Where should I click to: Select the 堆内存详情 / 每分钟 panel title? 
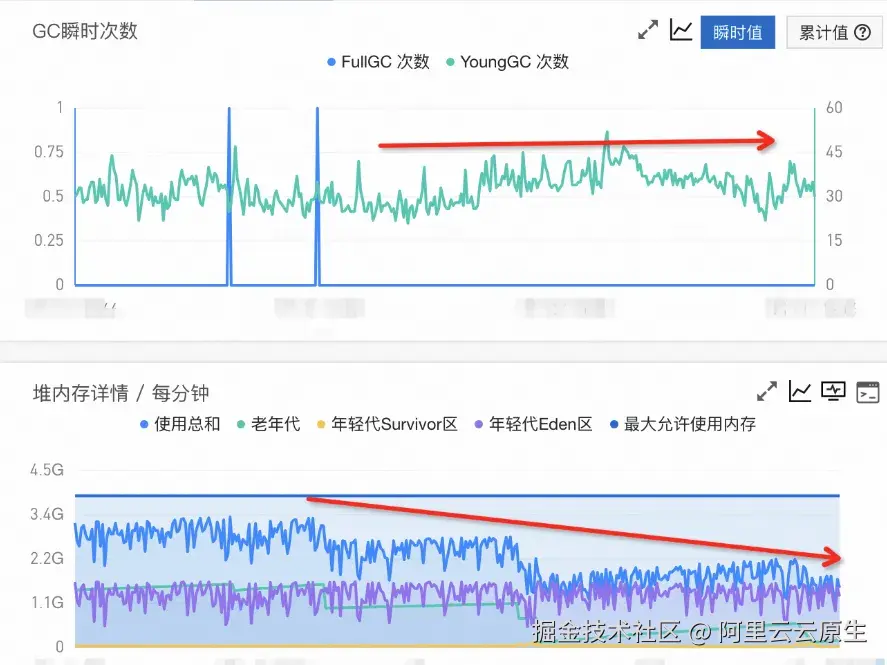pos(120,393)
